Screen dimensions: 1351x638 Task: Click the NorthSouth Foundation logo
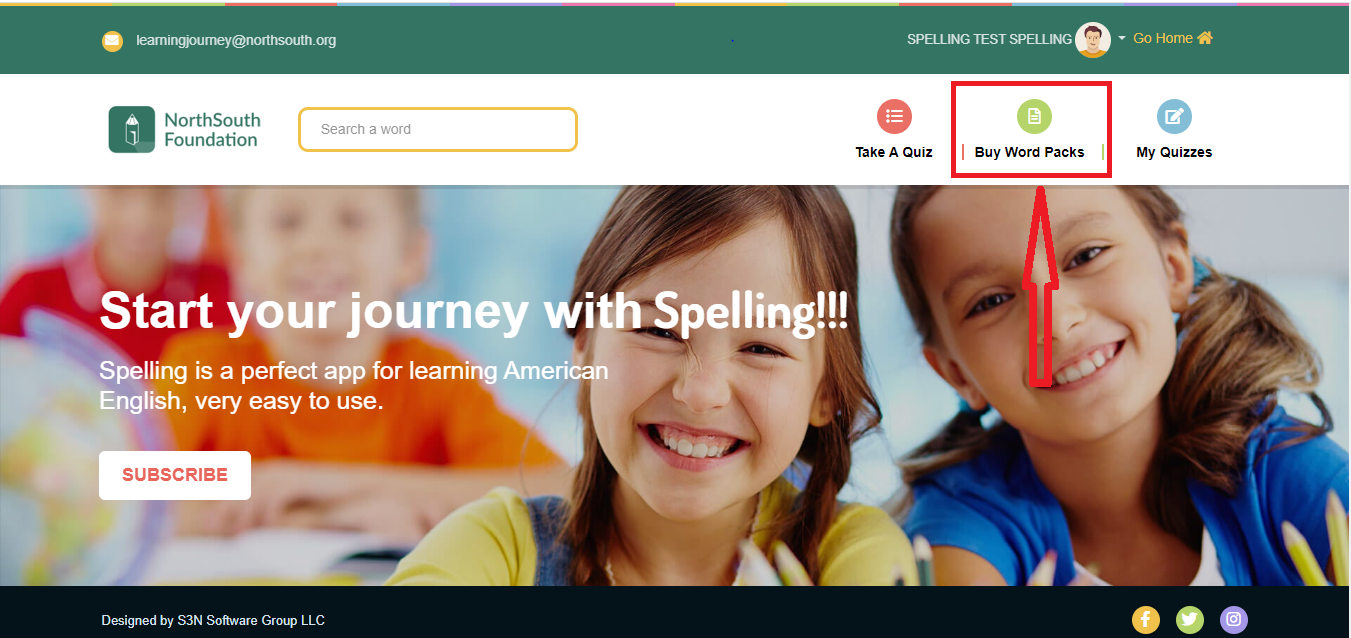(x=184, y=130)
